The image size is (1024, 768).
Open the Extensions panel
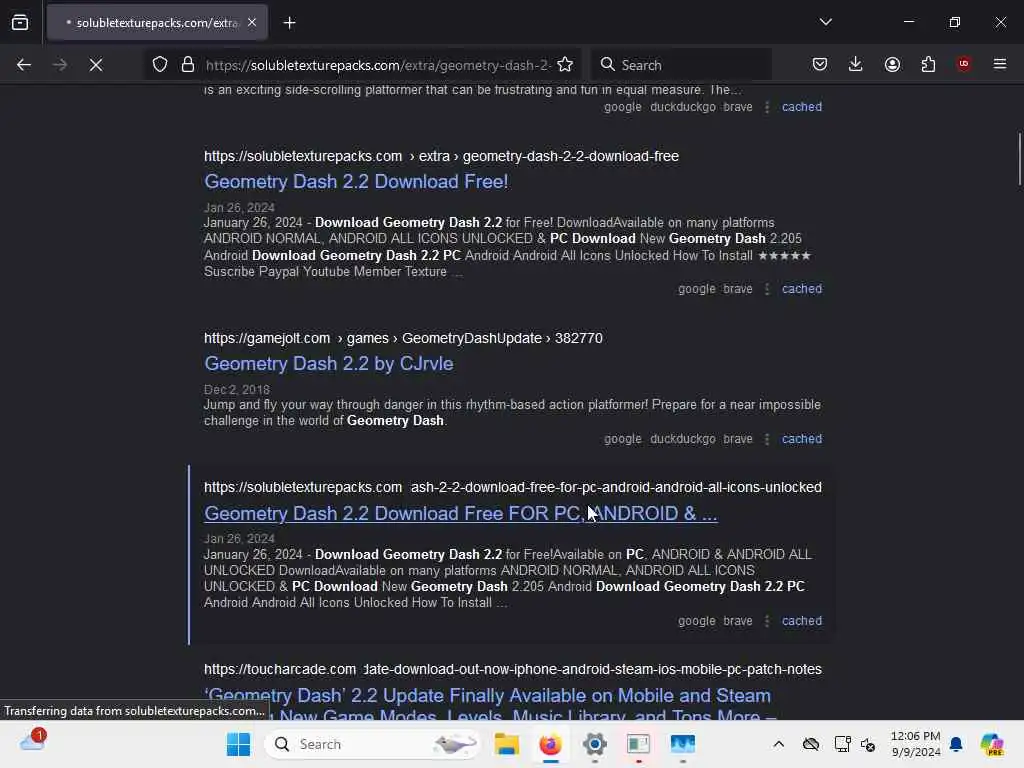tap(928, 64)
